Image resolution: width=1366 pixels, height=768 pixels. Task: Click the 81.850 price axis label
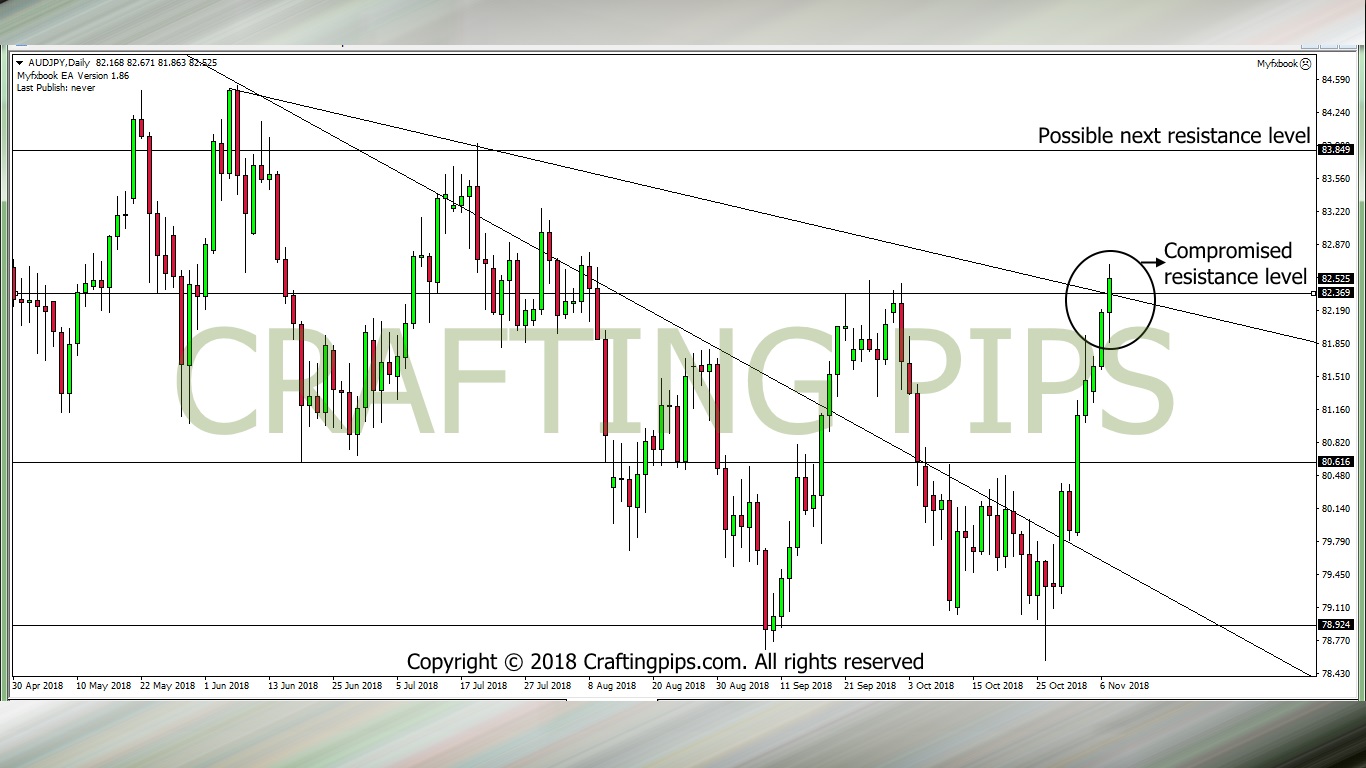click(x=1336, y=344)
